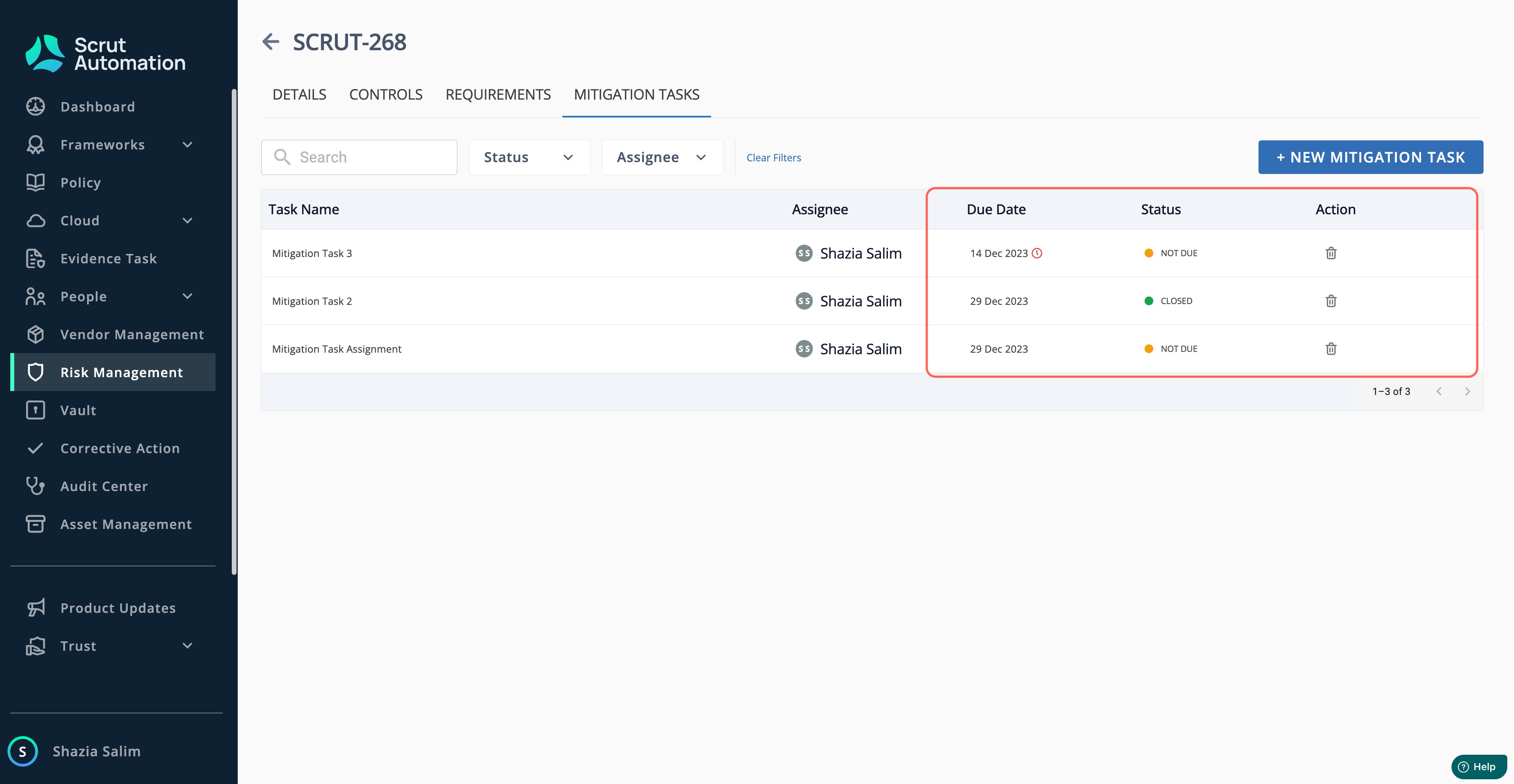
Task: Open the Assignee filter dropdown
Action: click(662, 157)
